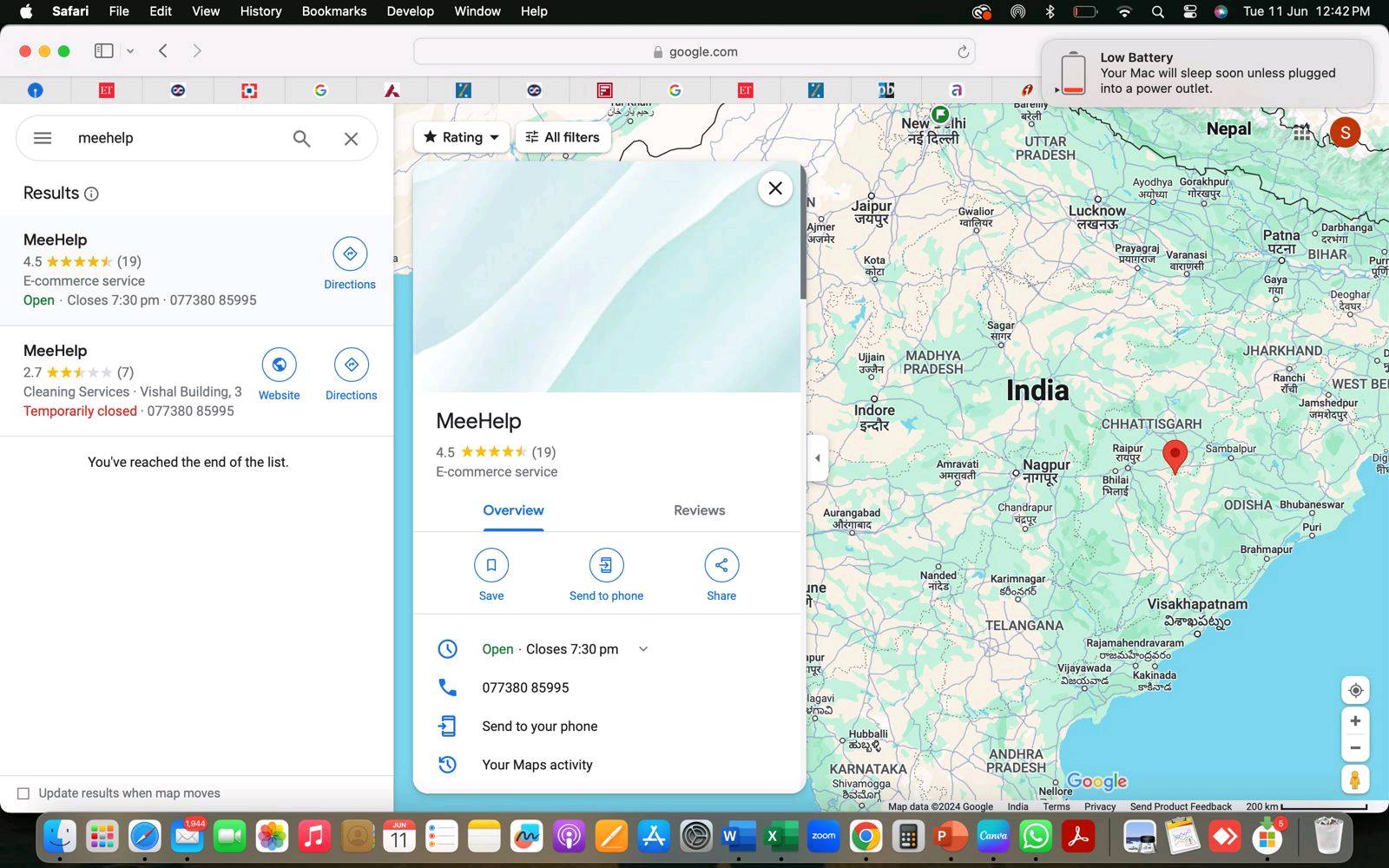This screenshot has height=868, width=1389.
Task: Click the Privacy link on the map footer
Action: click(x=1099, y=806)
